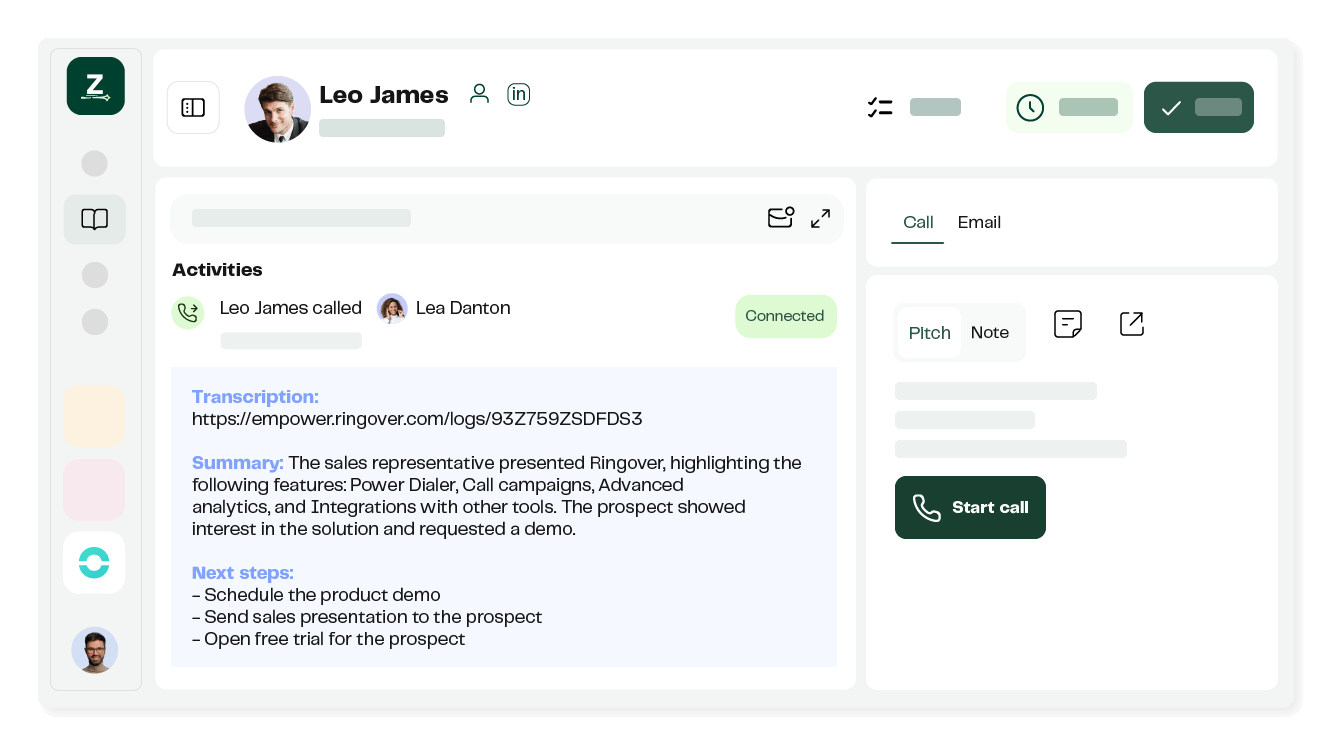Screen dimensions: 1332x747
Task: Click the external link icon in the Call panel
Action: coord(1131,323)
